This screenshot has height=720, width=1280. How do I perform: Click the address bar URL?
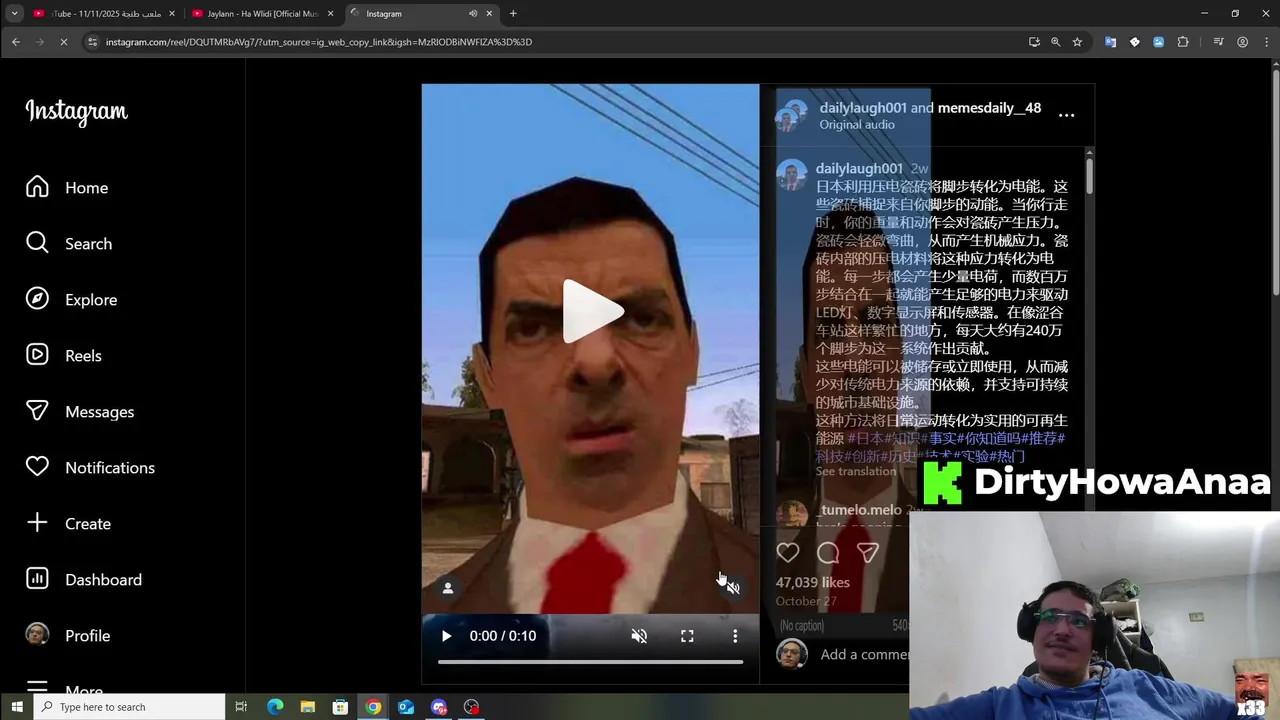(319, 42)
